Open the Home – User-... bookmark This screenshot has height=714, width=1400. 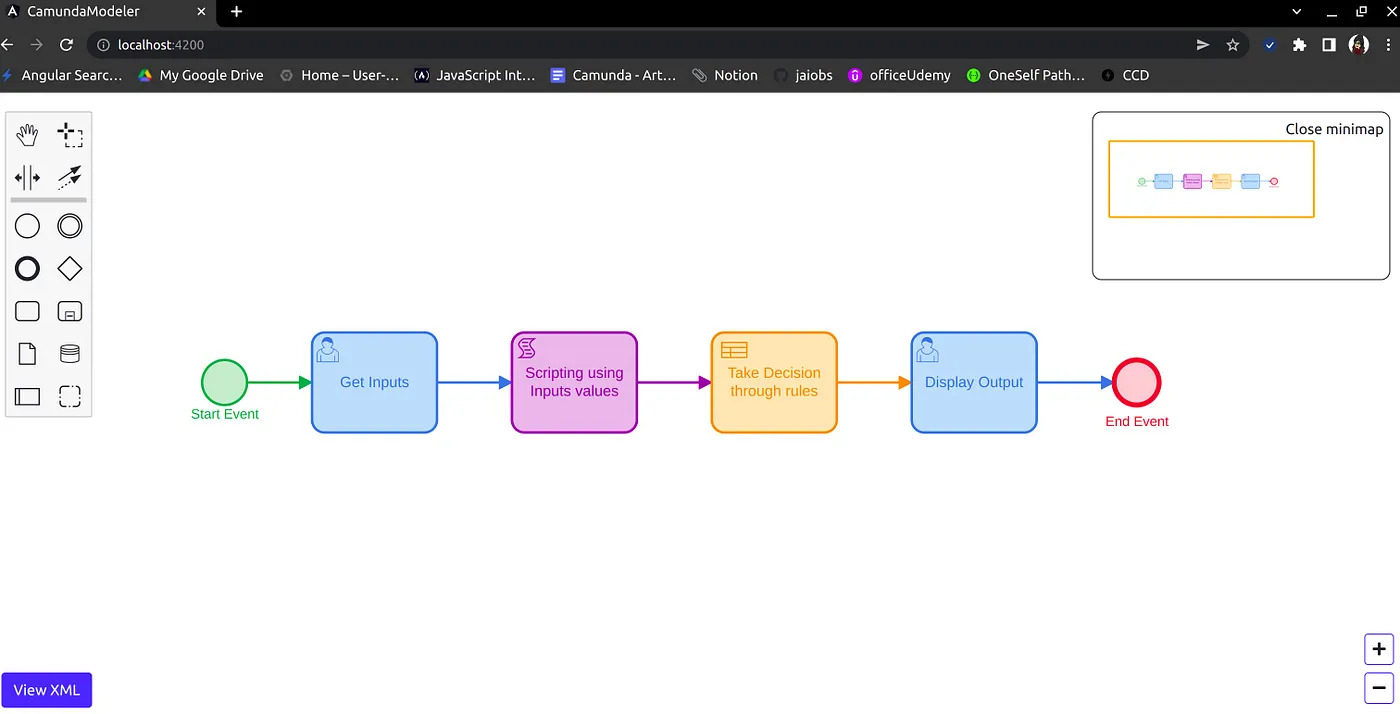pyautogui.click(x=339, y=75)
